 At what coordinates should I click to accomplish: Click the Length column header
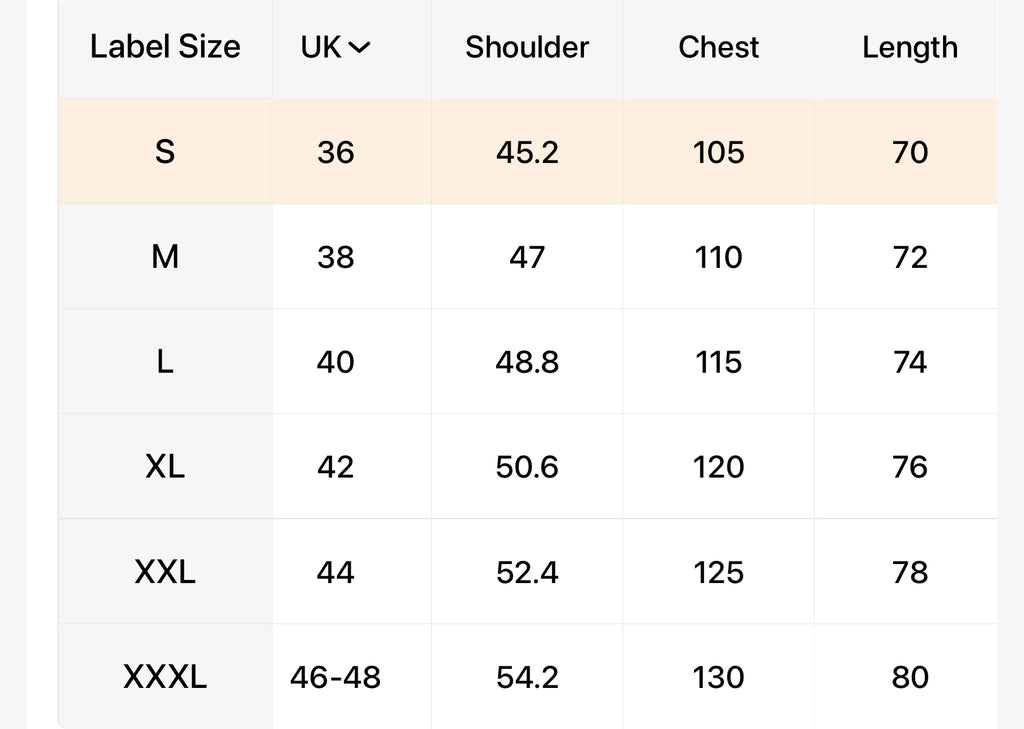click(910, 48)
